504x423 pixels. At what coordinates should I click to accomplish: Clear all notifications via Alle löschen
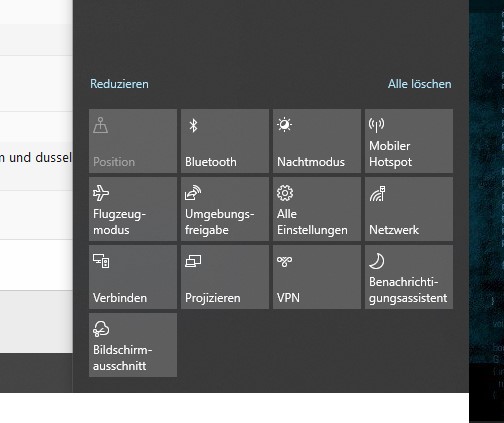pyautogui.click(x=419, y=84)
